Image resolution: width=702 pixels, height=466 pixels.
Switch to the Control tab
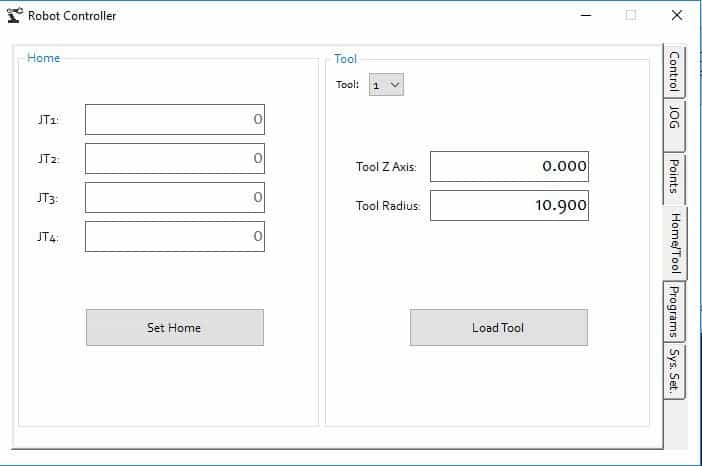click(x=674, y=72)
